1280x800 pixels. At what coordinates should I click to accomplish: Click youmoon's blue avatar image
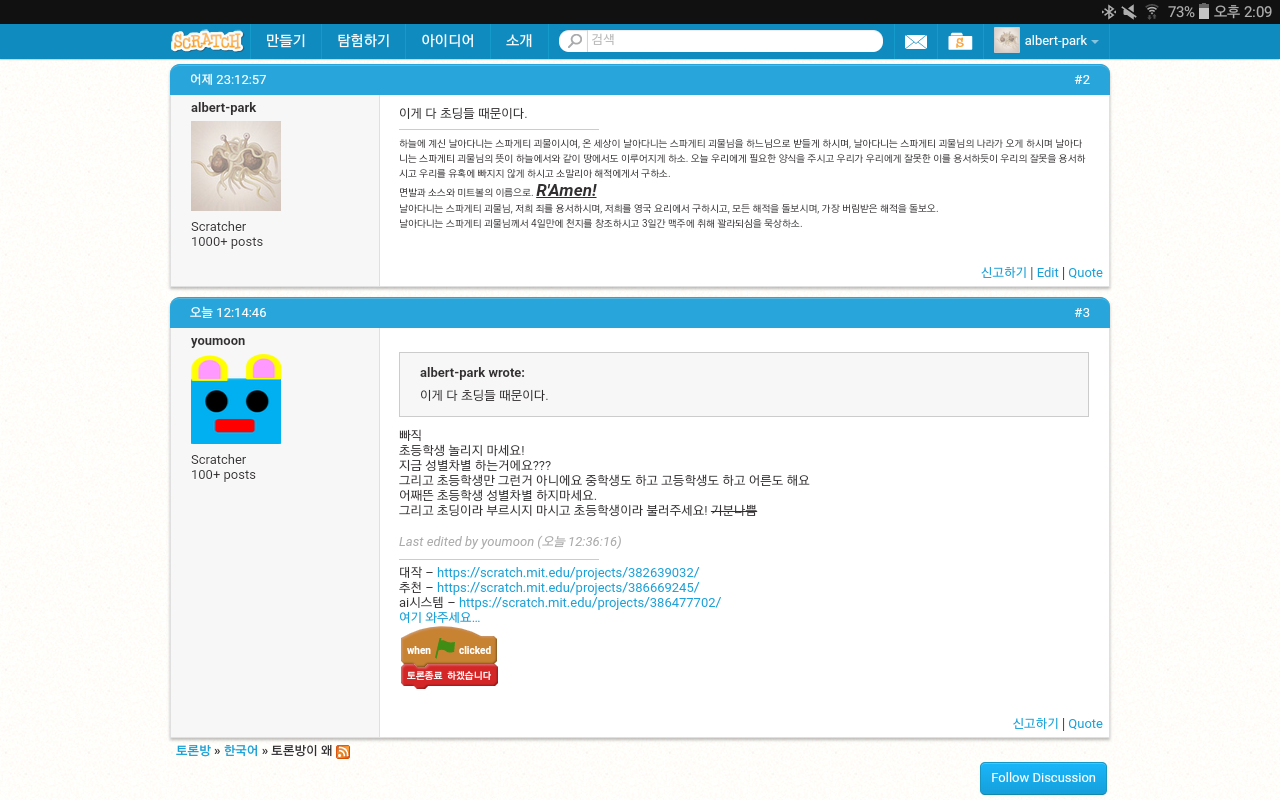(x=236, y=399)
